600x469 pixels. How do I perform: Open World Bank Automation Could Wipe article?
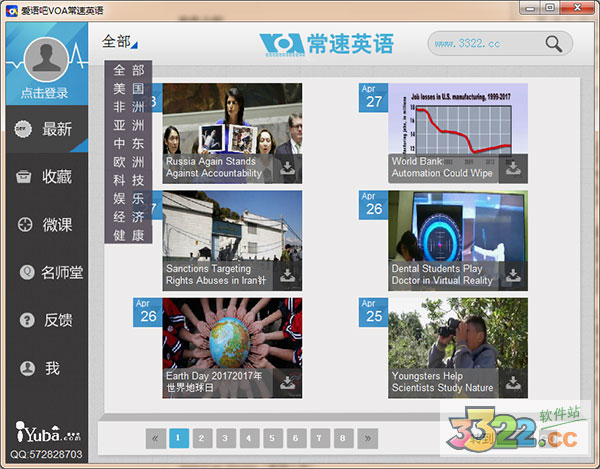point(458,133)
